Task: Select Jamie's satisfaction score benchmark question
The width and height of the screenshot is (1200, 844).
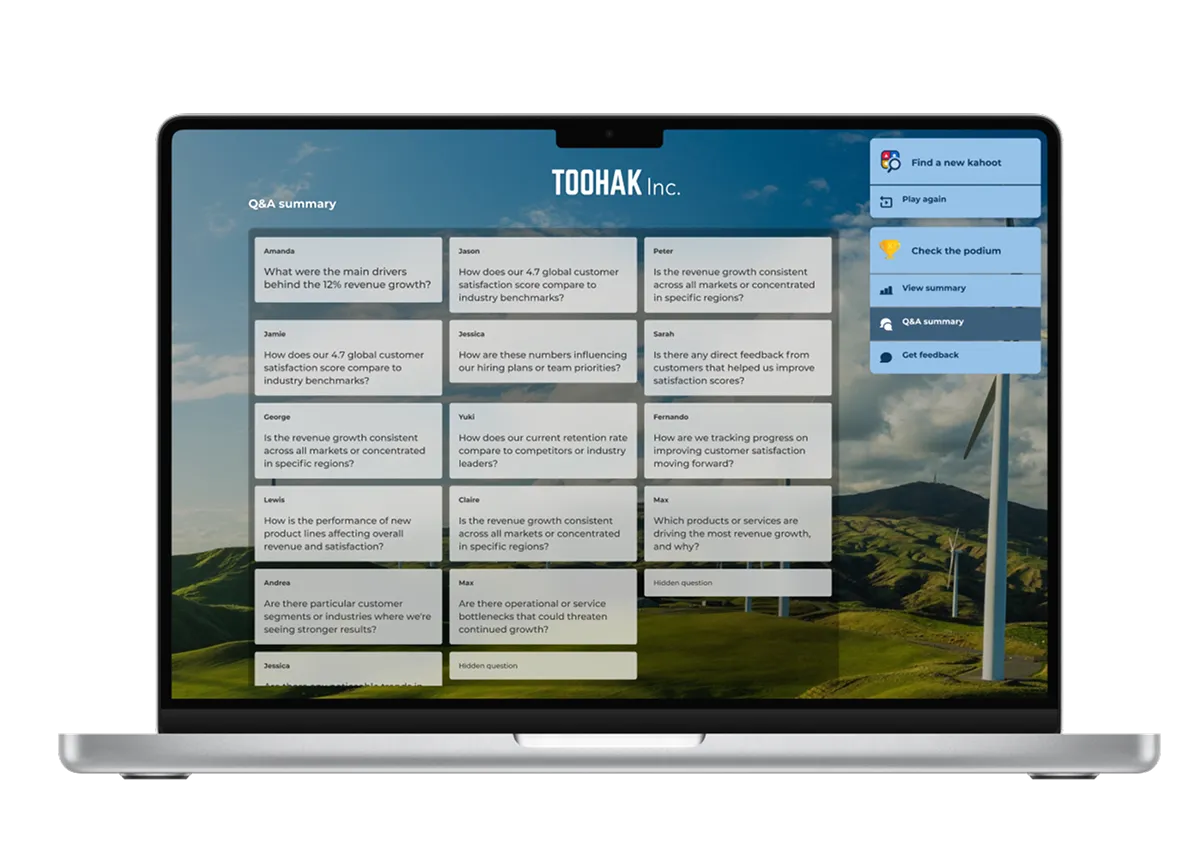Action: tap(348, 358)
